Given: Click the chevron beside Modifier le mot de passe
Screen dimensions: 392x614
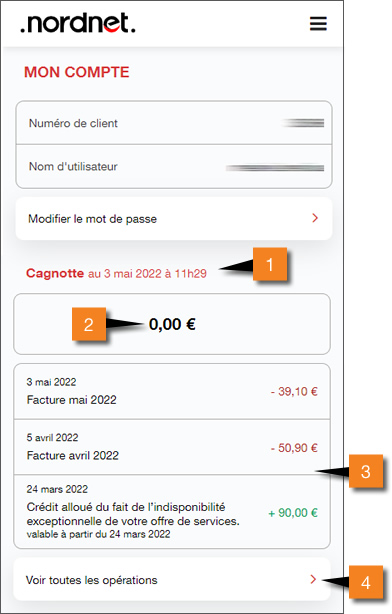Looking at the screenshot, I should click(315, 218).
